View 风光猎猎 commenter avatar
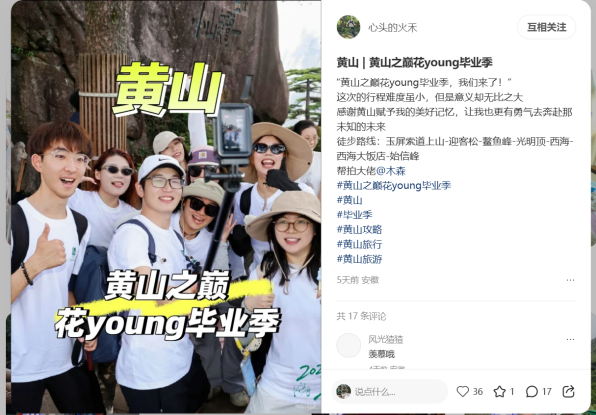Viewport: 596px width, 415px height. 349,345
